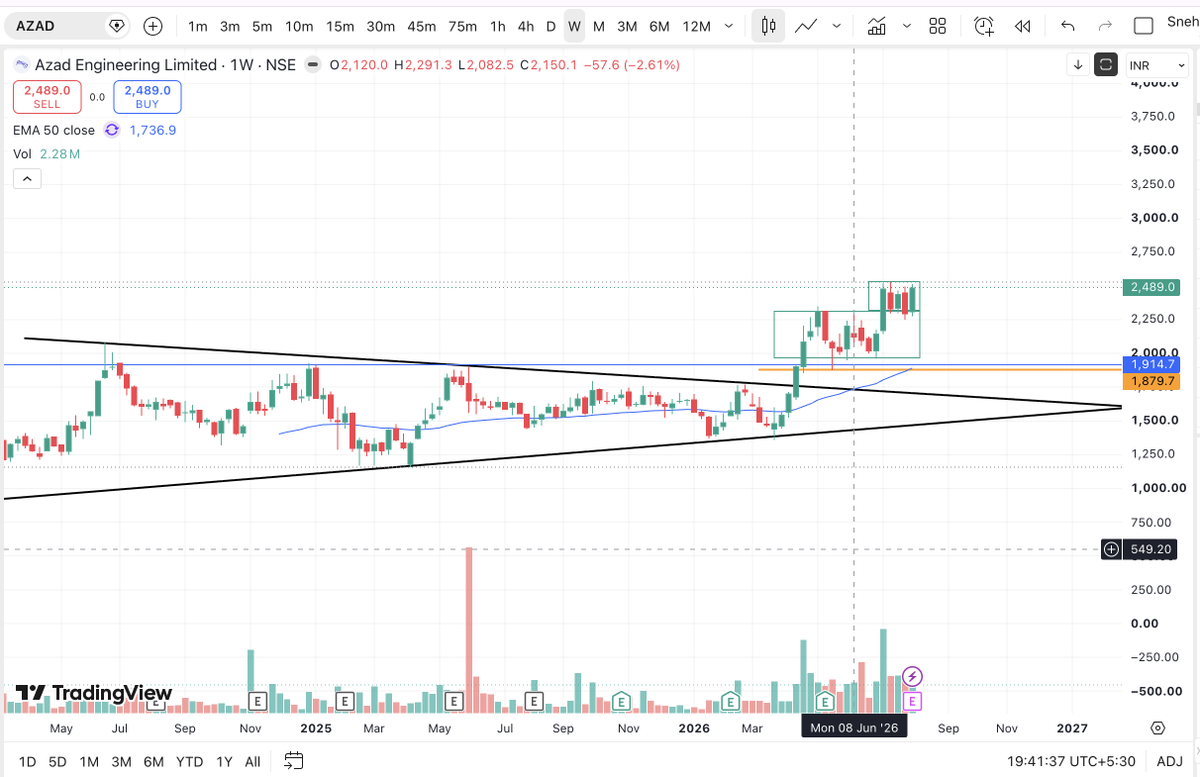The height and width of the screenshot is (777, 1200).
Task: Collapse the indicator legend with the caret button
Action: (26, 179)
